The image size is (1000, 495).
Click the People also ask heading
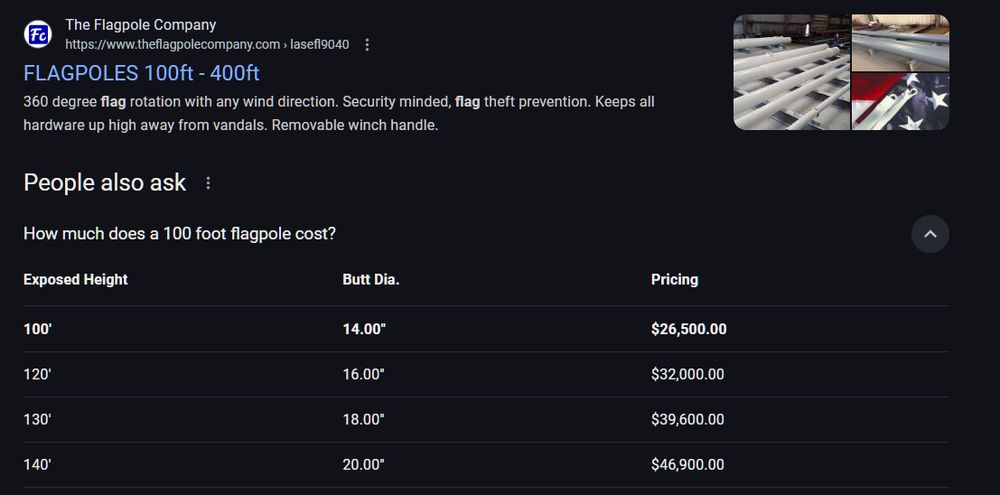[x=104, y=183]
